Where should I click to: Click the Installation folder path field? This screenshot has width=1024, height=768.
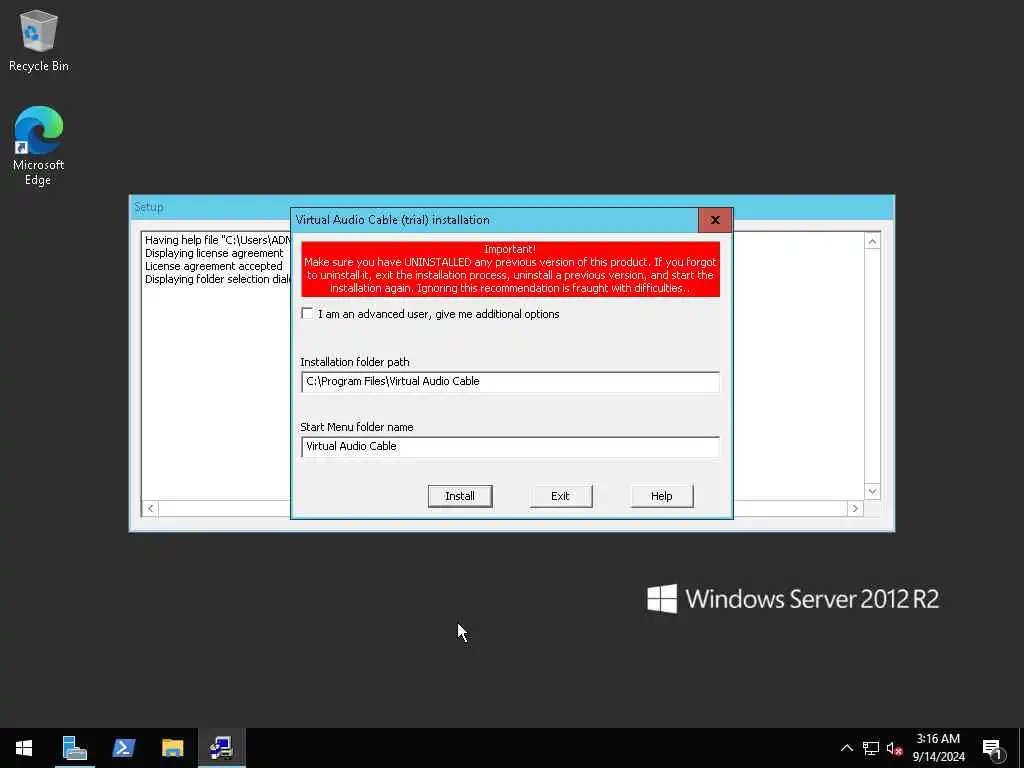pyautogui.click(x=510, y=381)
